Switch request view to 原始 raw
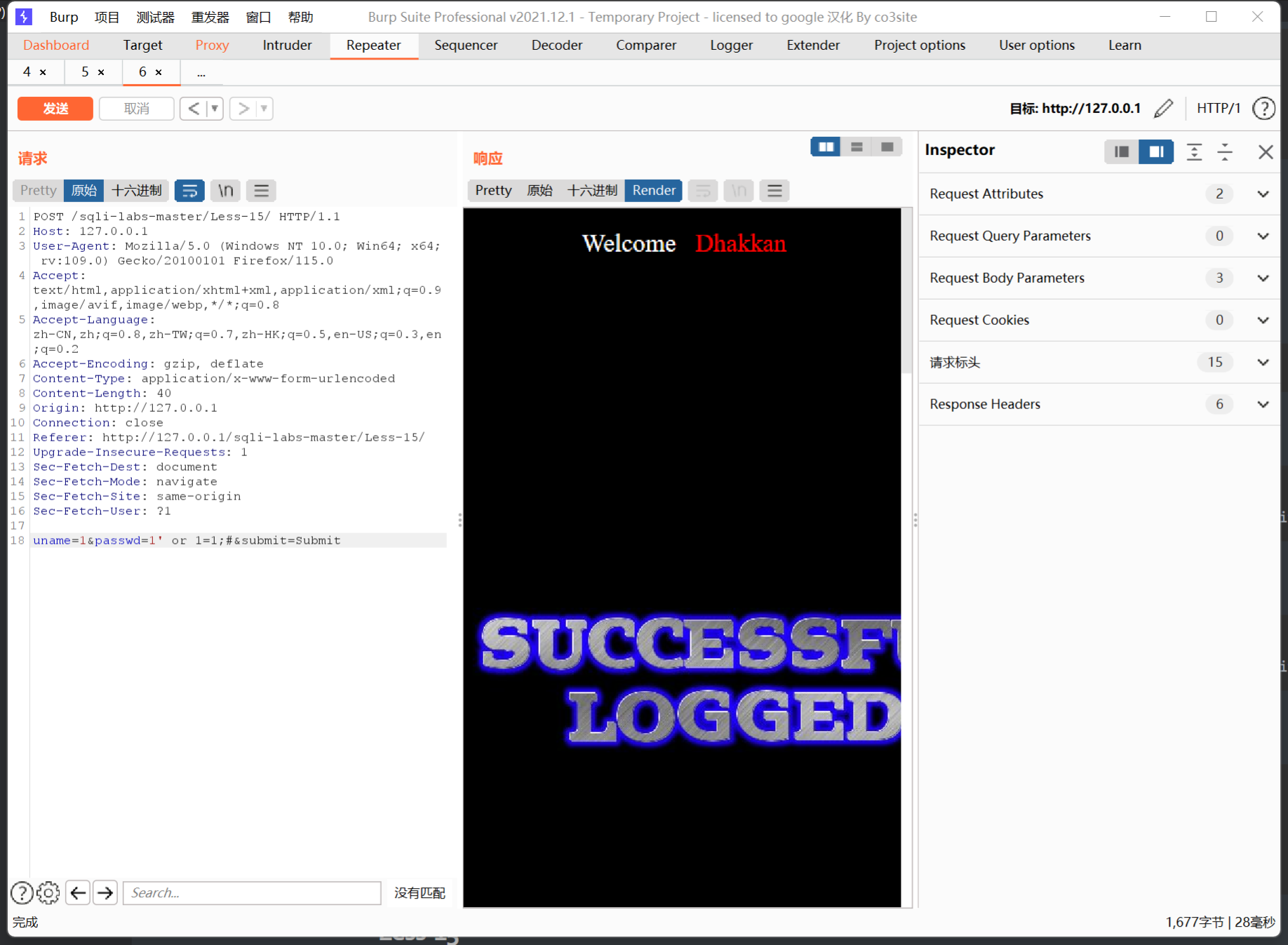Viewport: 1288px width, 945px height. [x=84, y=190]
